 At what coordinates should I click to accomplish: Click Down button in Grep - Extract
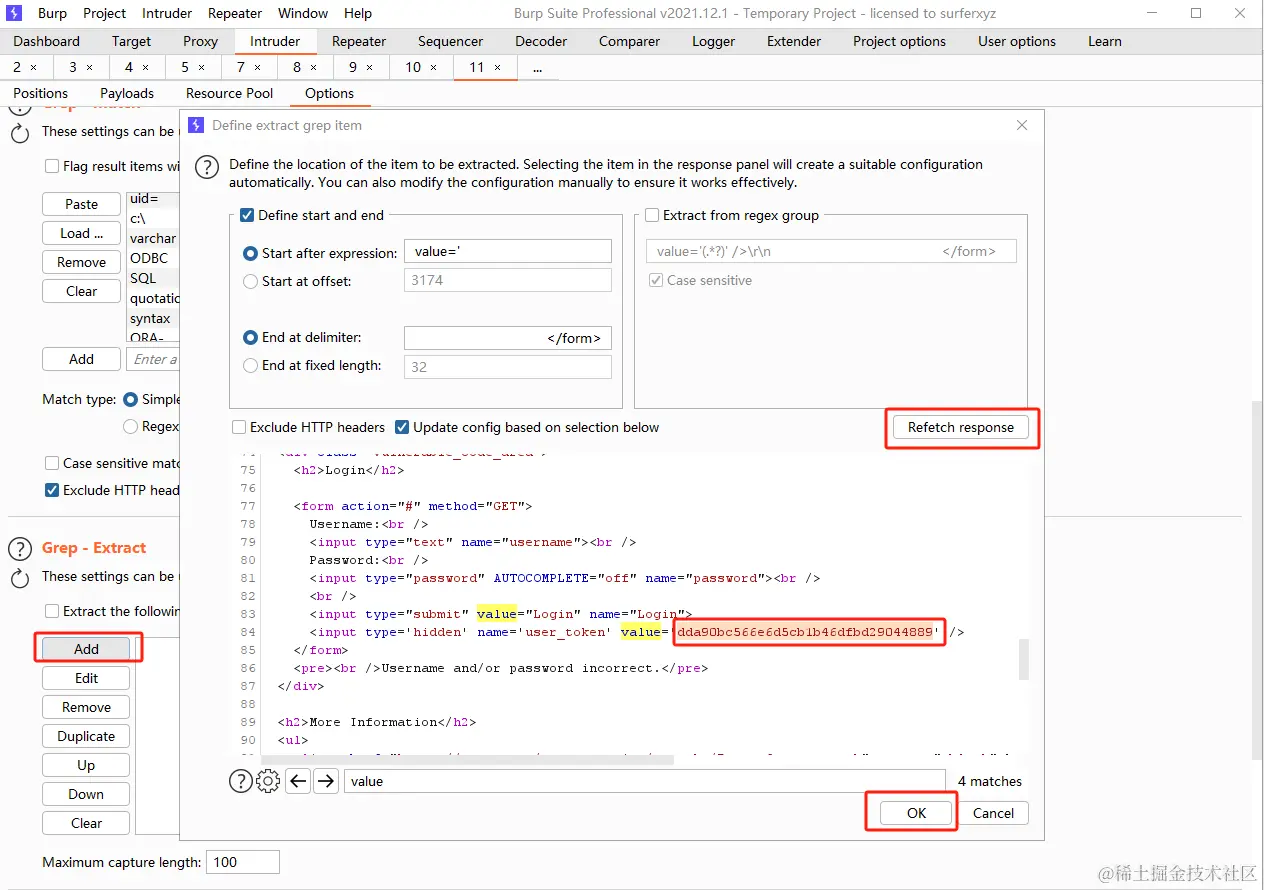click(x=86, y=794)
